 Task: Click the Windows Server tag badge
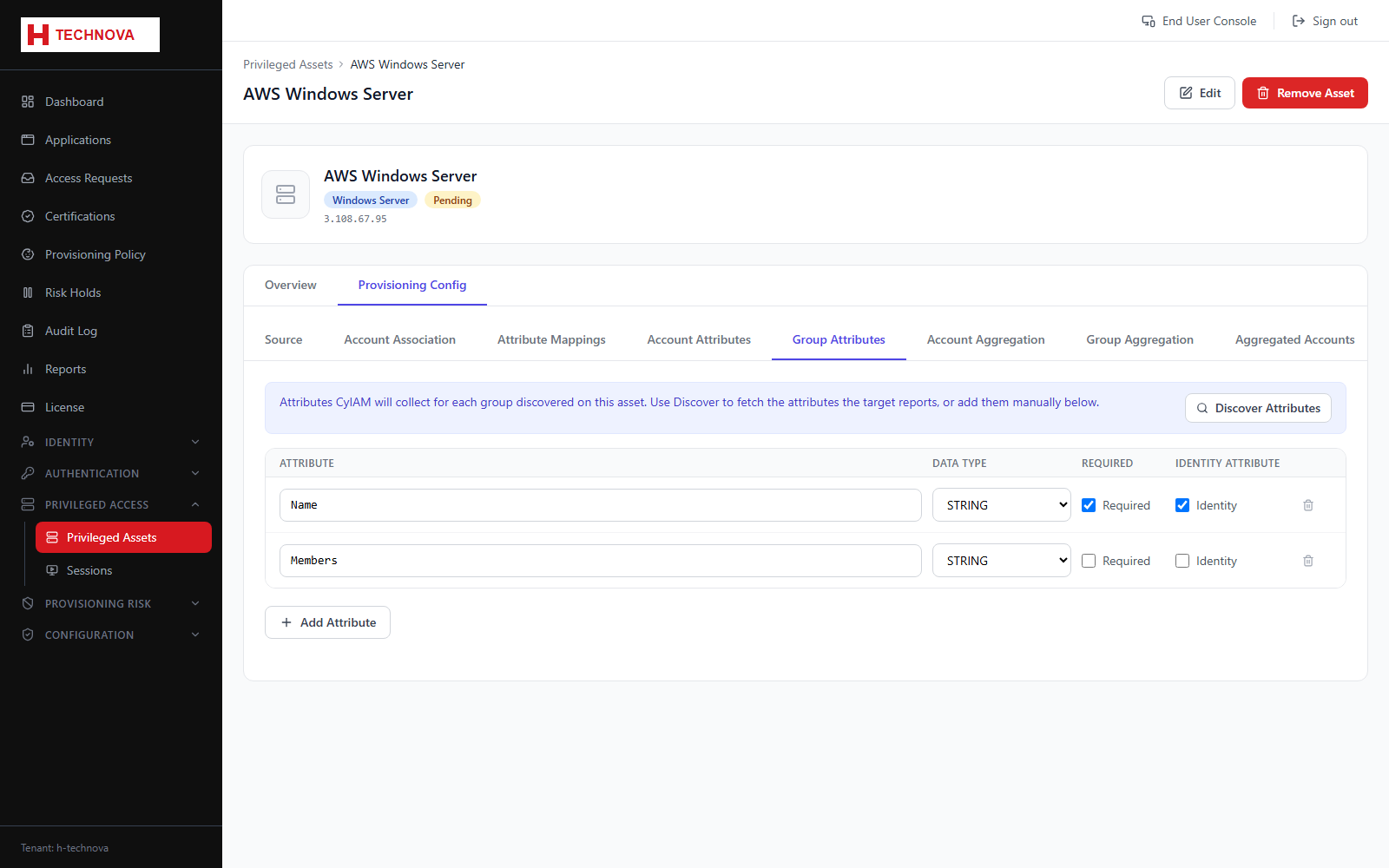pos(371,201)
